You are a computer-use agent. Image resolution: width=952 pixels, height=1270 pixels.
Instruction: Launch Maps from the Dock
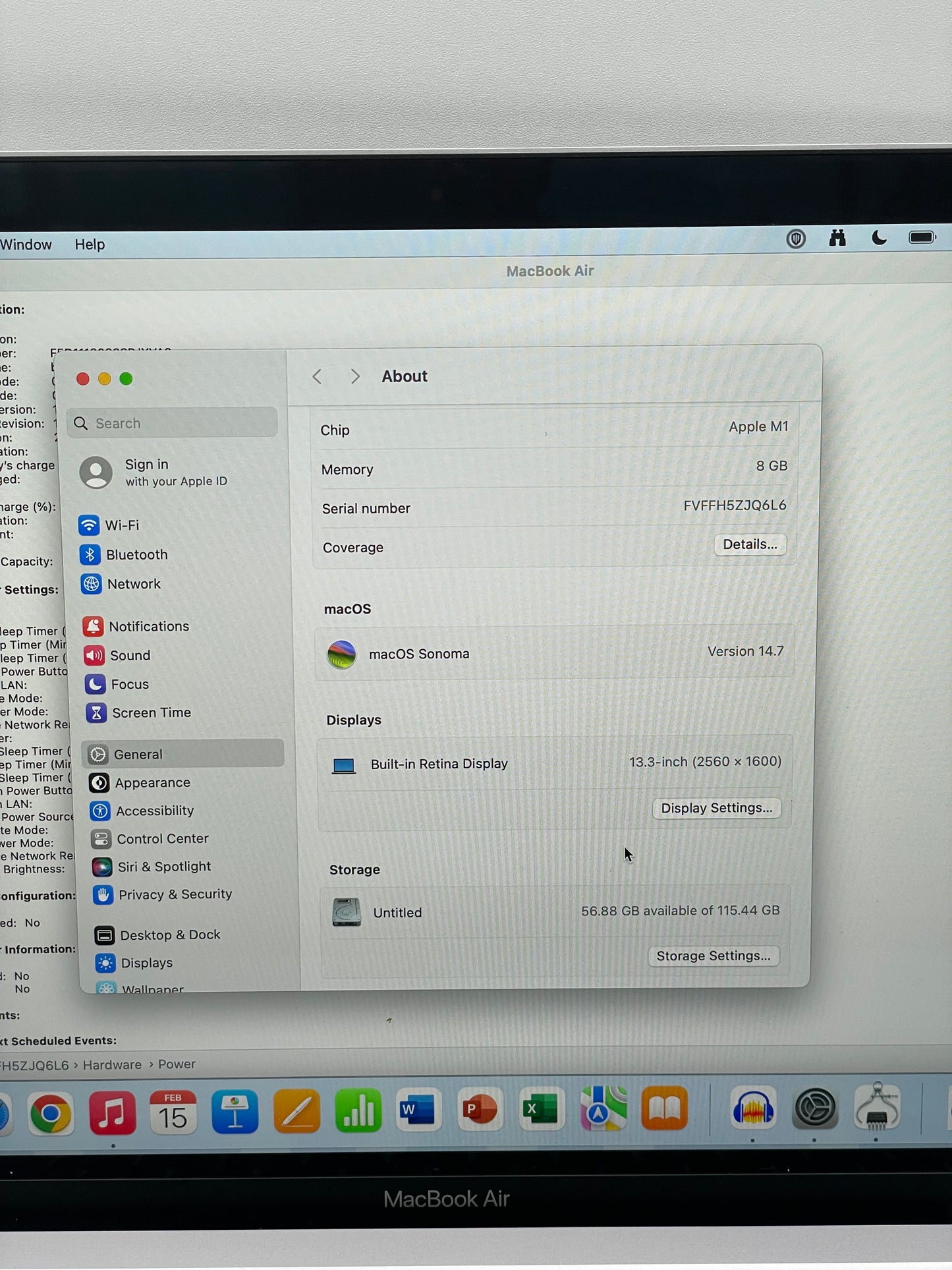click(x=603, y=1109)
